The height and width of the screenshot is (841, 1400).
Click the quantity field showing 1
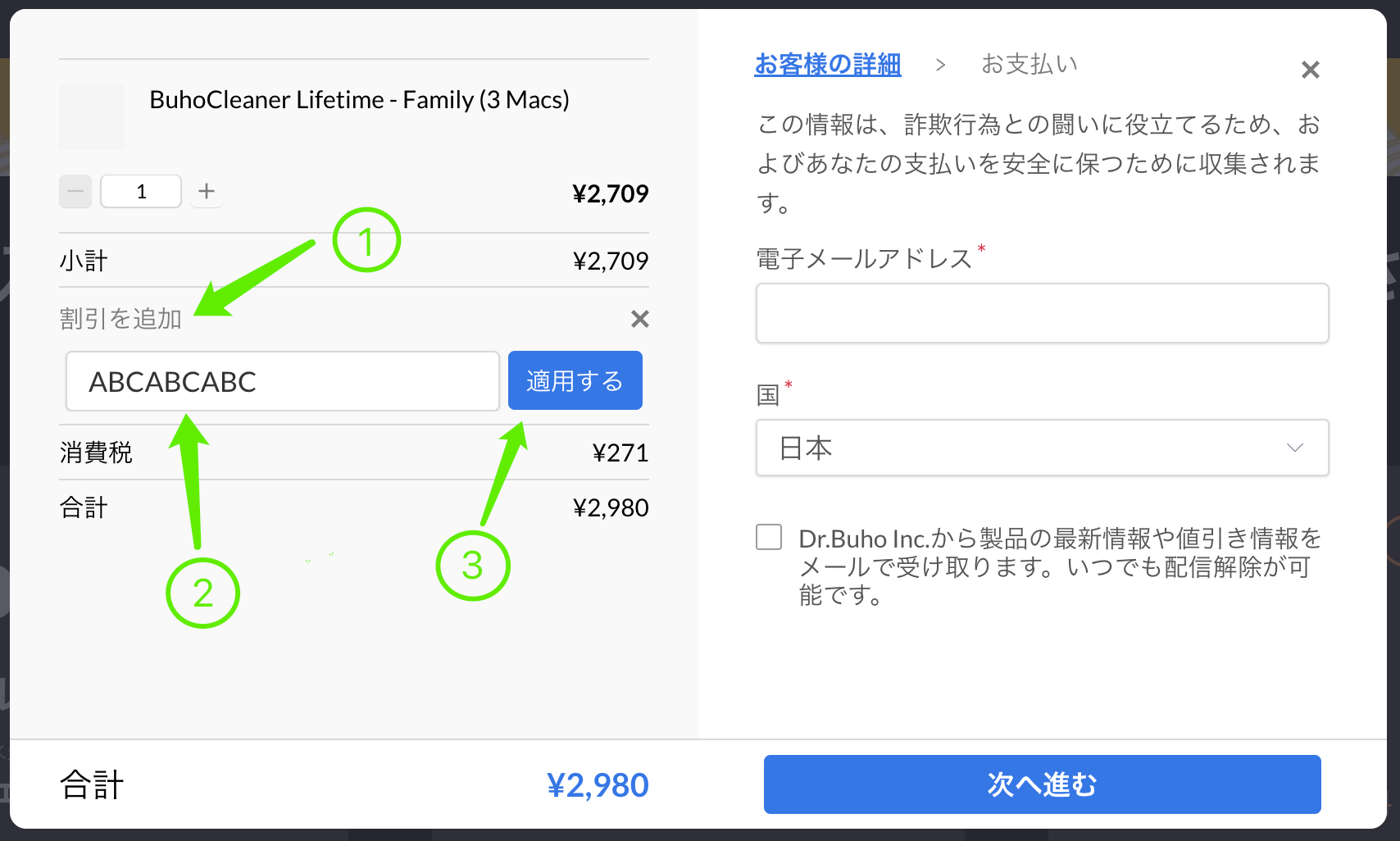coord(141,192)
